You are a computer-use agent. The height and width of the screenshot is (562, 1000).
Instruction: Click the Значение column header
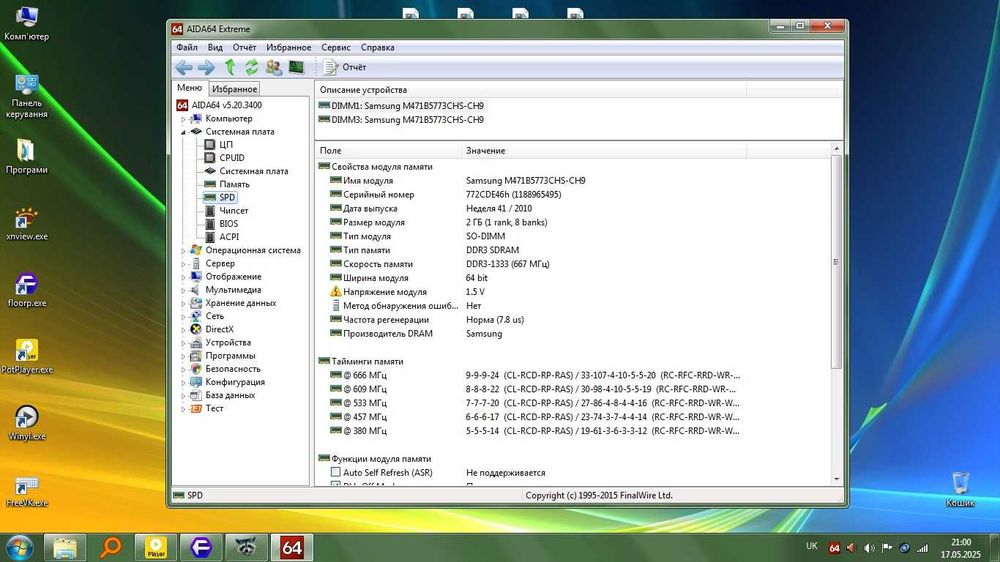coord(603,151)
